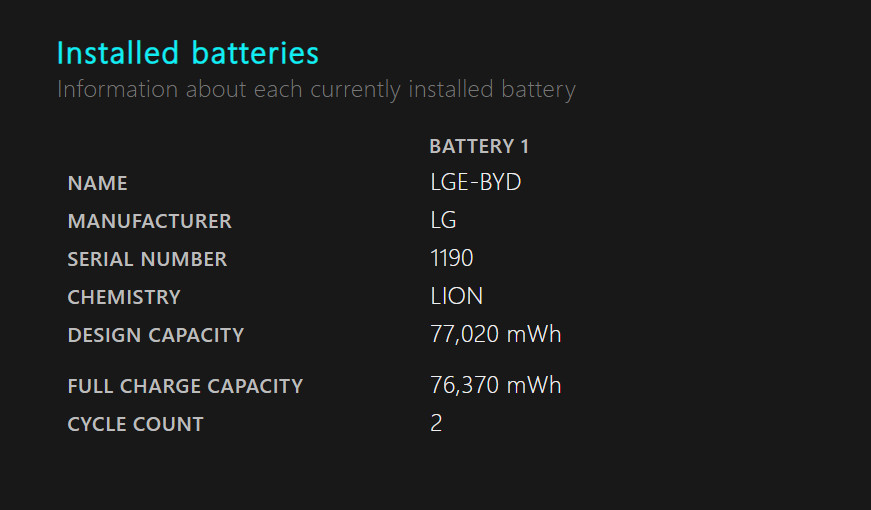Viewport: 871px width, 510px height.
Task: Click the NAME row label
Action: coord(97,183)
